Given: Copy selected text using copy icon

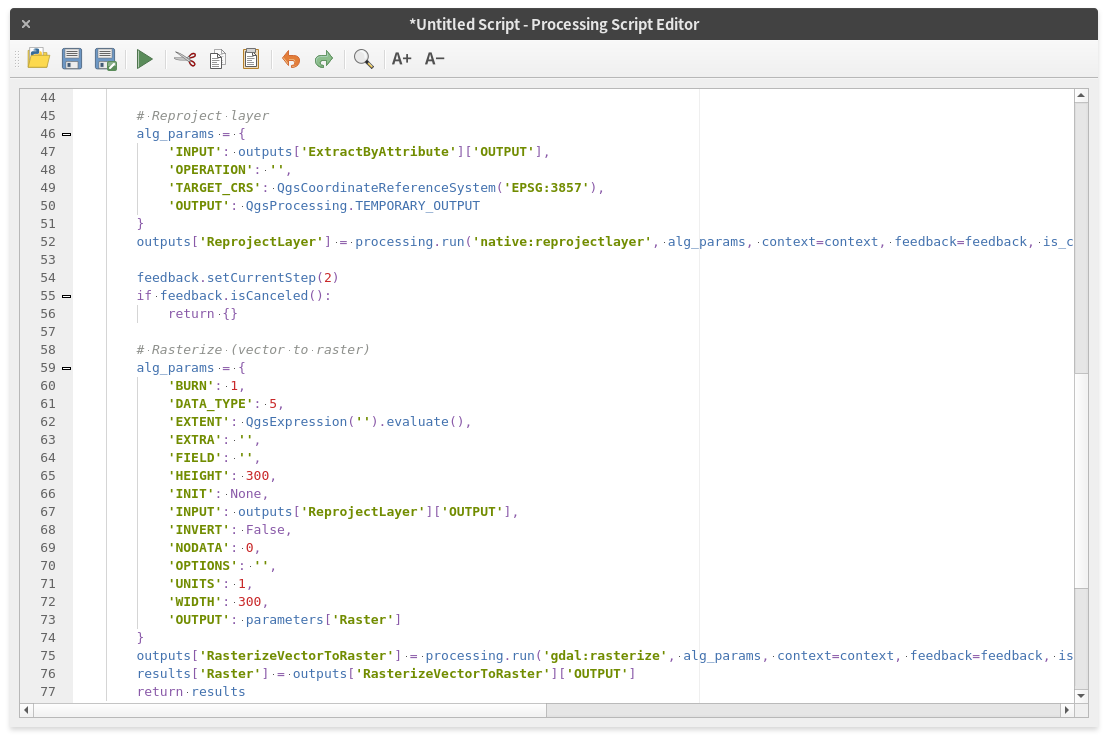Looking at the screenshot, I should (x=217, y=59).
